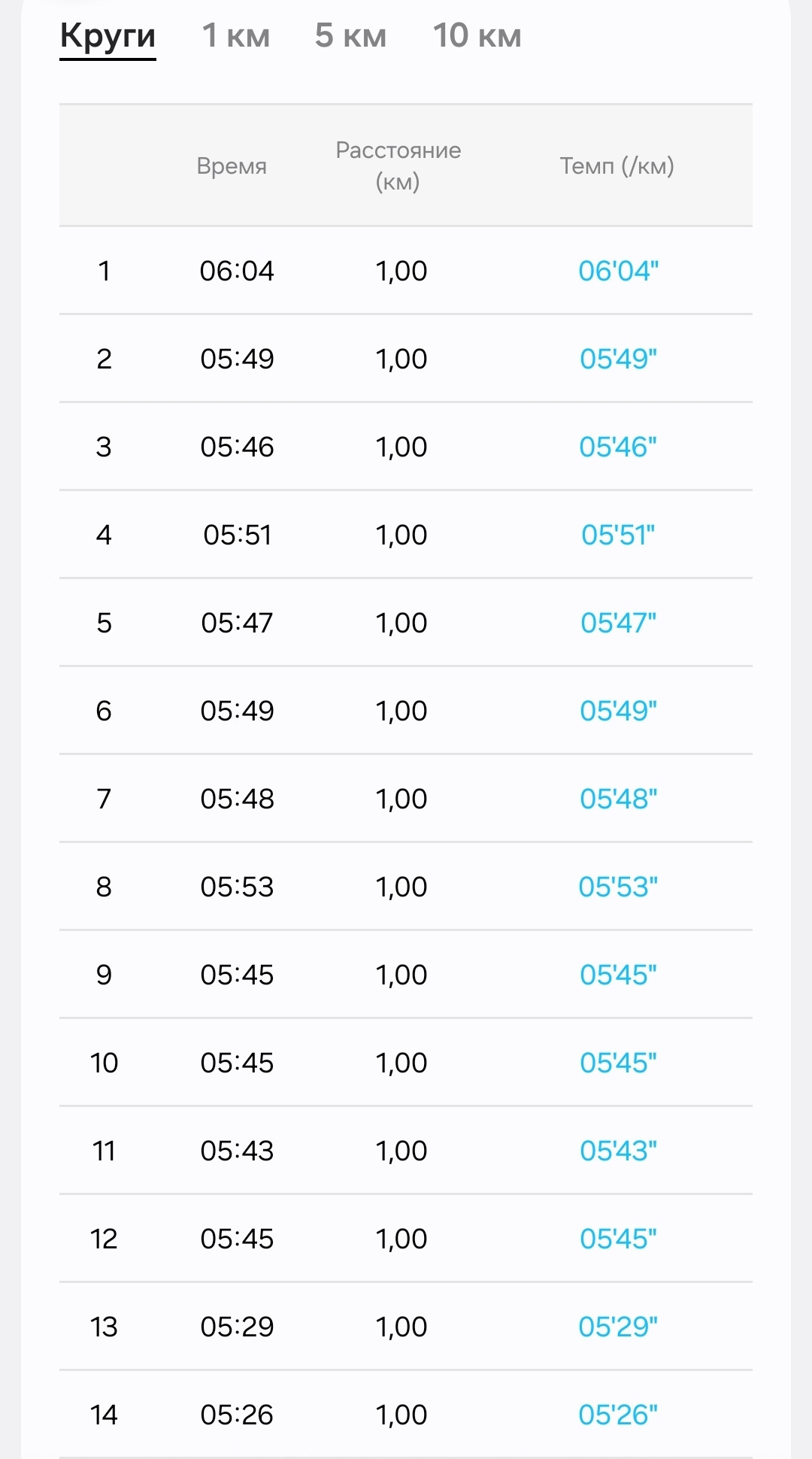Viewport: 812px width, 1459px height.
Task: Select lap 12 row number
Action: 104,1239
